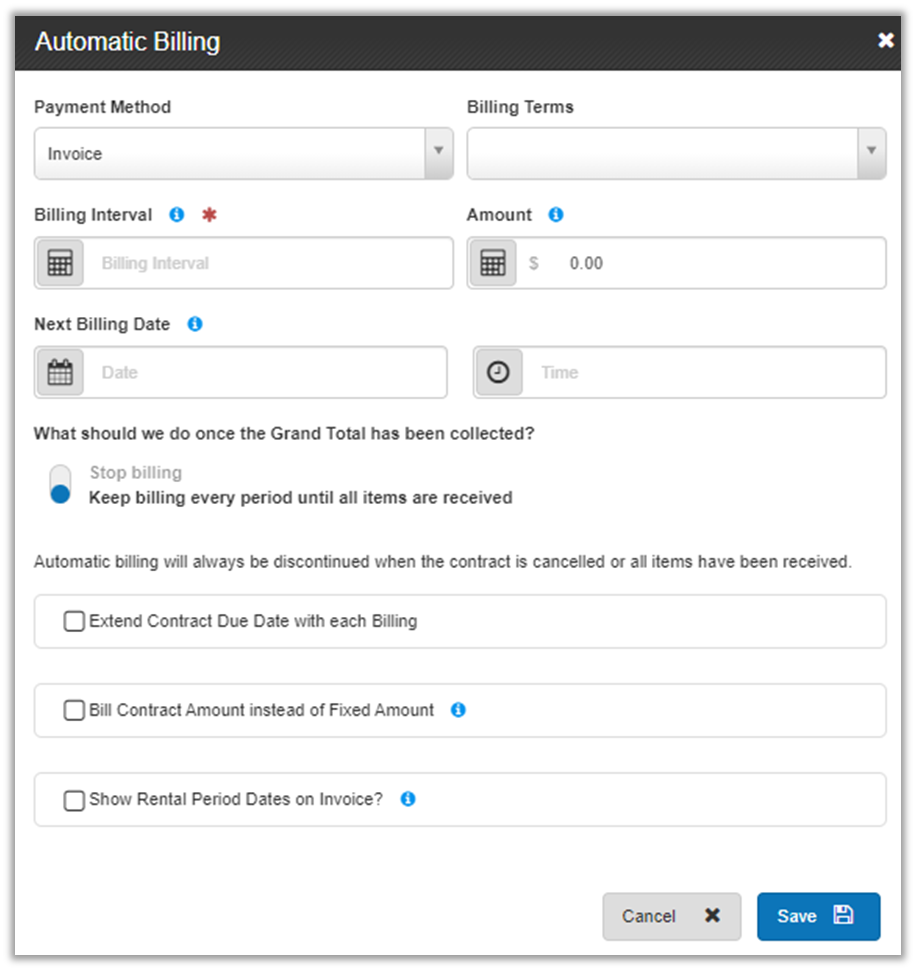The height and width of the screenshot is (971, 916).
Task: Click info icon beside Bill Contract Amount option
Action: tap(458, 710)
